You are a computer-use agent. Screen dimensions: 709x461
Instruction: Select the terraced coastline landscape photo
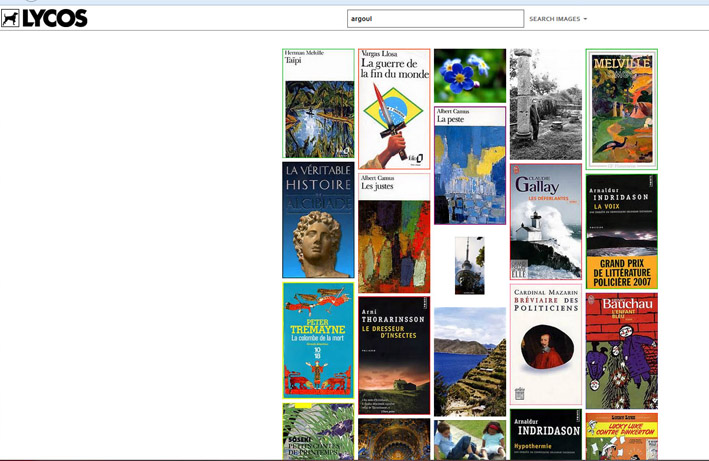coord(470,361)
